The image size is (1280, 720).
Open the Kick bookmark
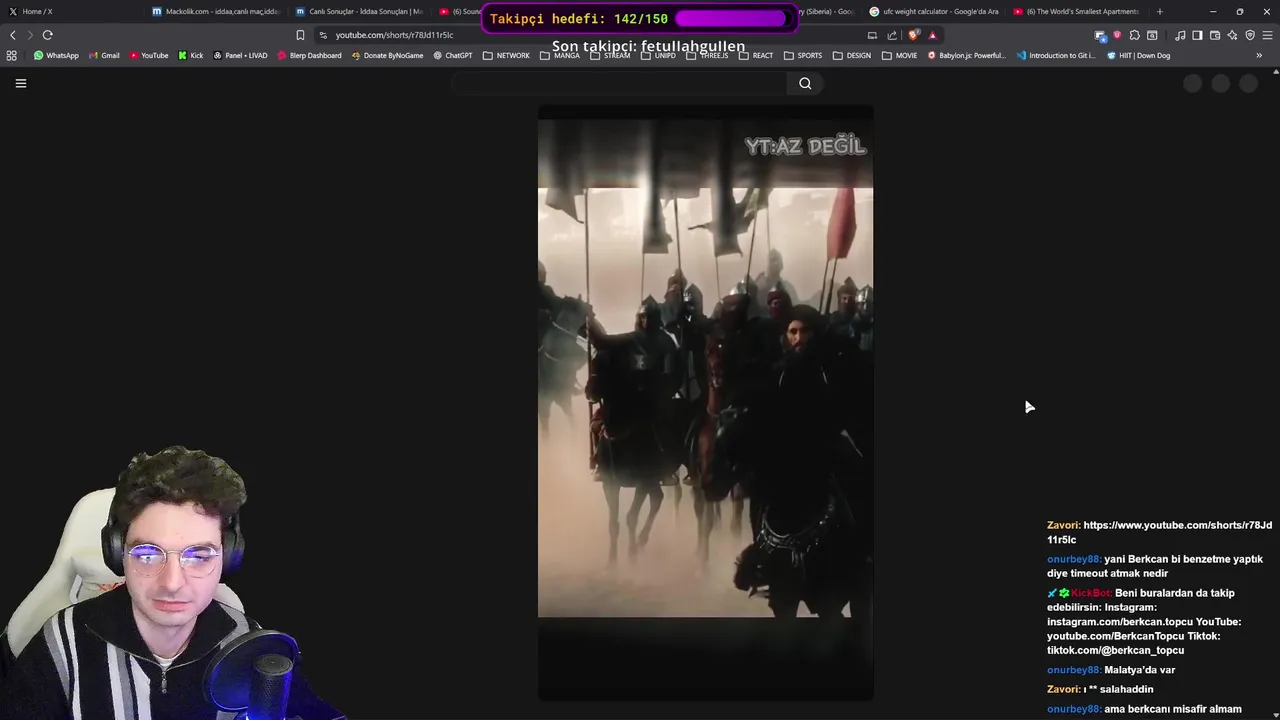point(190,55)
